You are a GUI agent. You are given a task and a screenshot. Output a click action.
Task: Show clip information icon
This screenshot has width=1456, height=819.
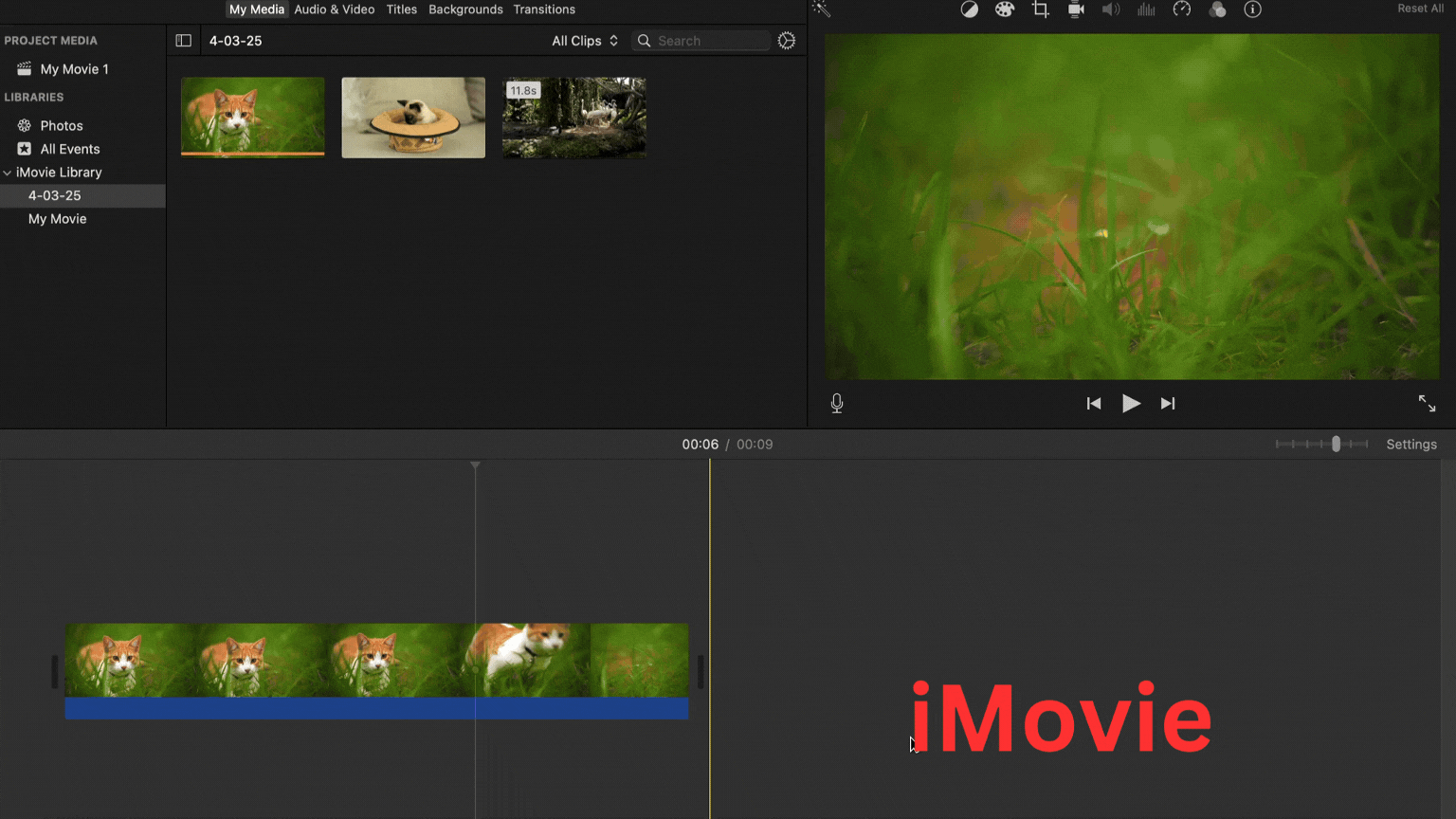coord(1253,9)
